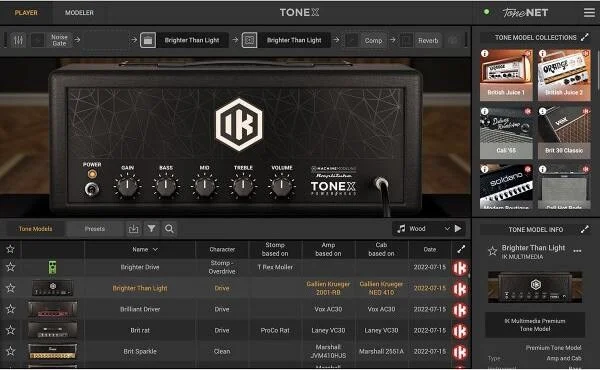Select the Tone Models tab
Viewport: 600px width, 370px height.
[x=35, y=229]
